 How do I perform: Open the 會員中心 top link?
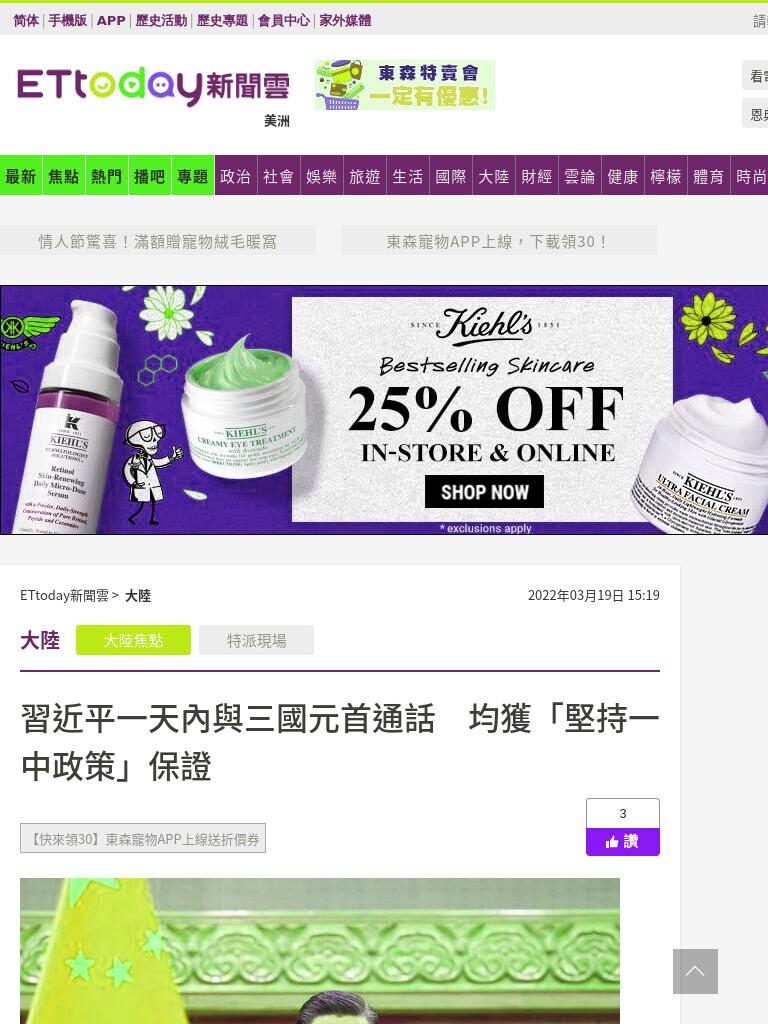[283, 20]
